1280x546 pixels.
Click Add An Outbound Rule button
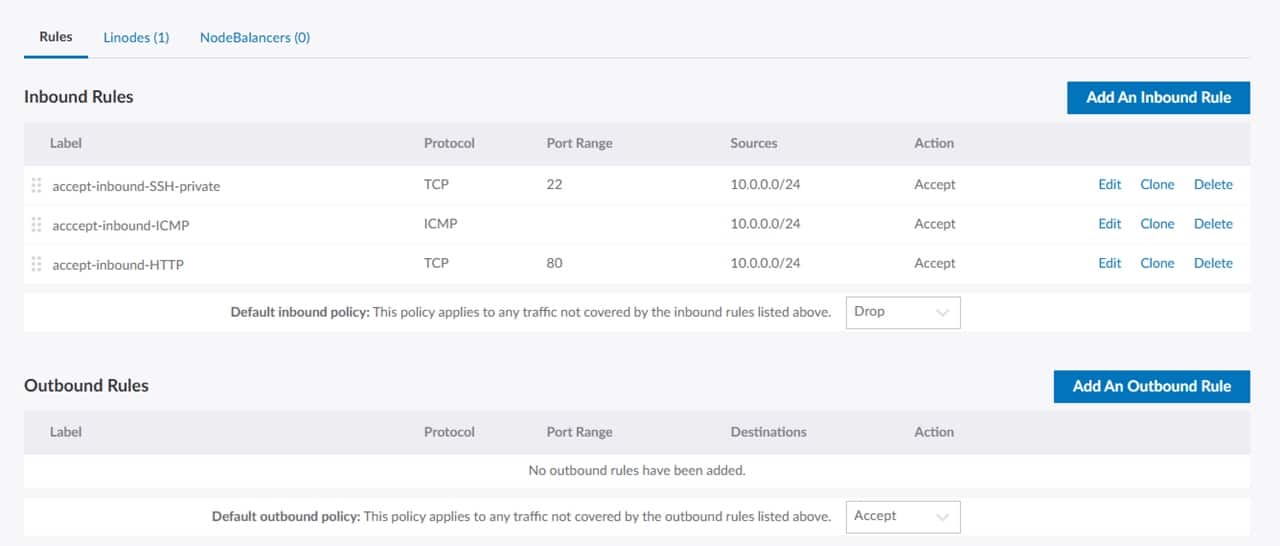click(x=1151, y=386)
